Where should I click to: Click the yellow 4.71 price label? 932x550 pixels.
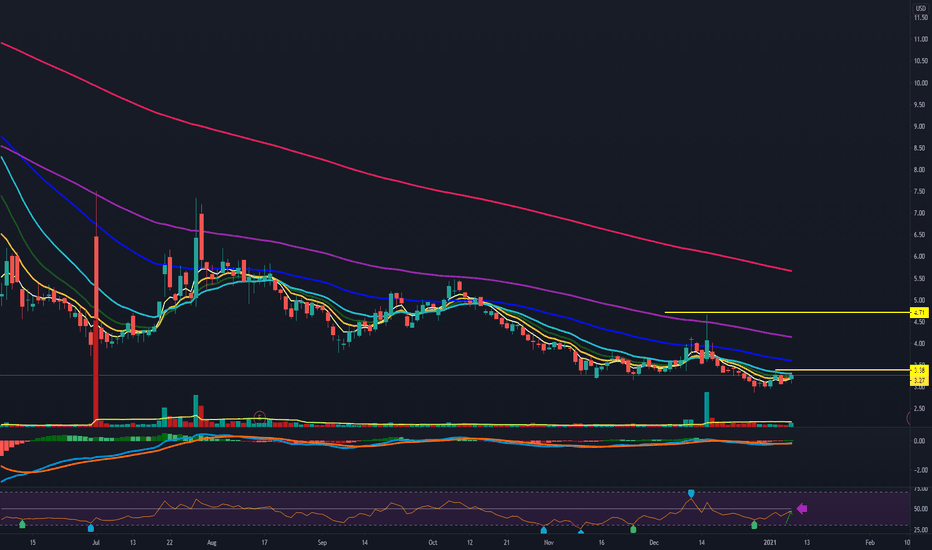[x=919, y=313]
